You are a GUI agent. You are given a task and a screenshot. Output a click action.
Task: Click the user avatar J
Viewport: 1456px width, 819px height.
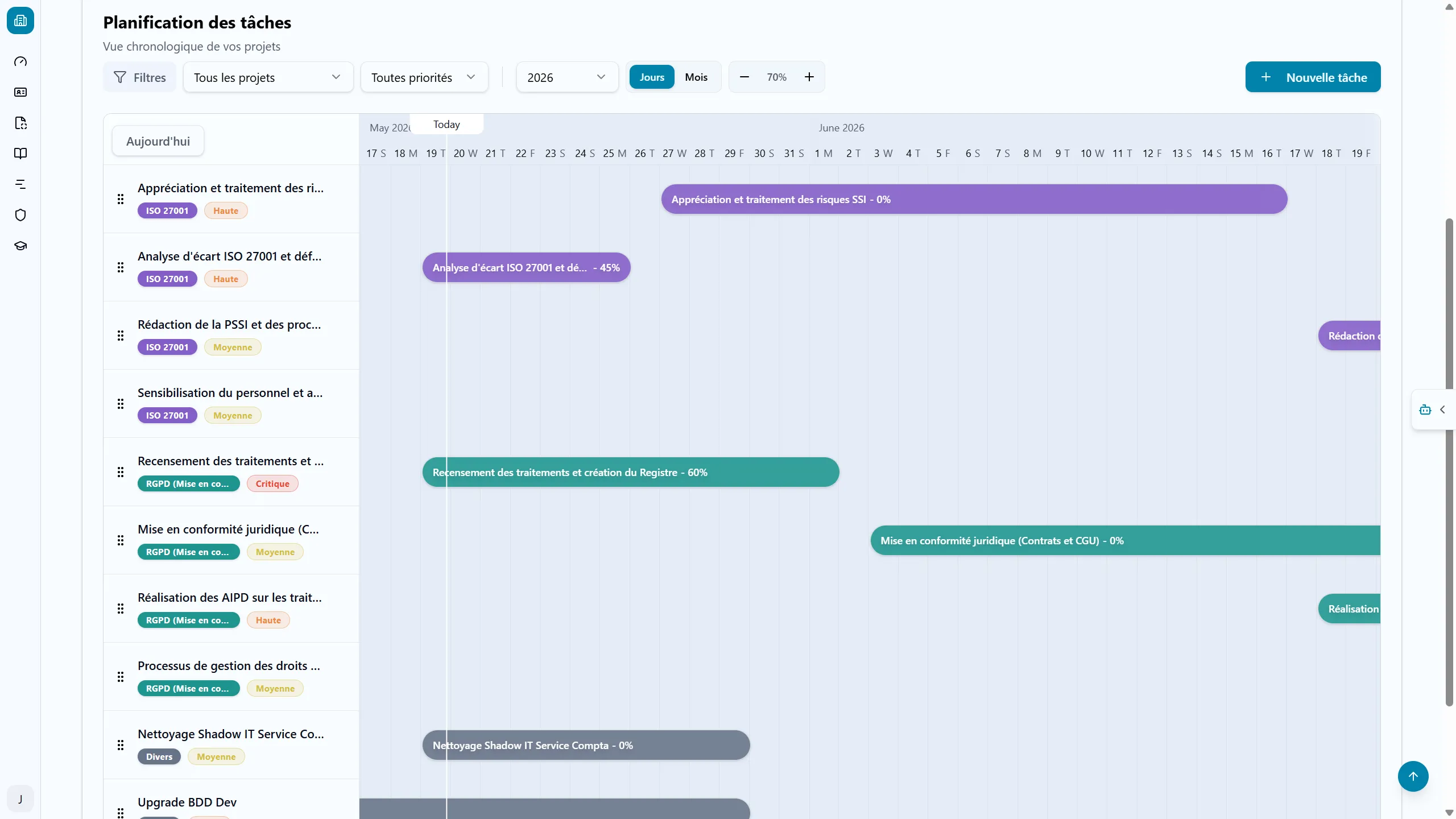20,799
